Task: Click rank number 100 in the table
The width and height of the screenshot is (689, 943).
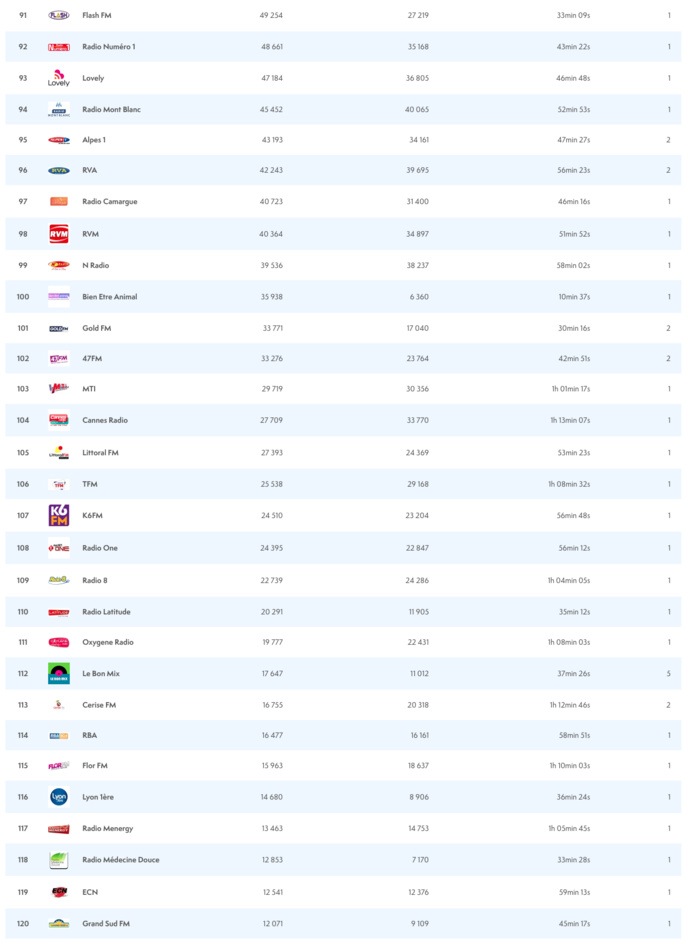Action: coord(23,297)
